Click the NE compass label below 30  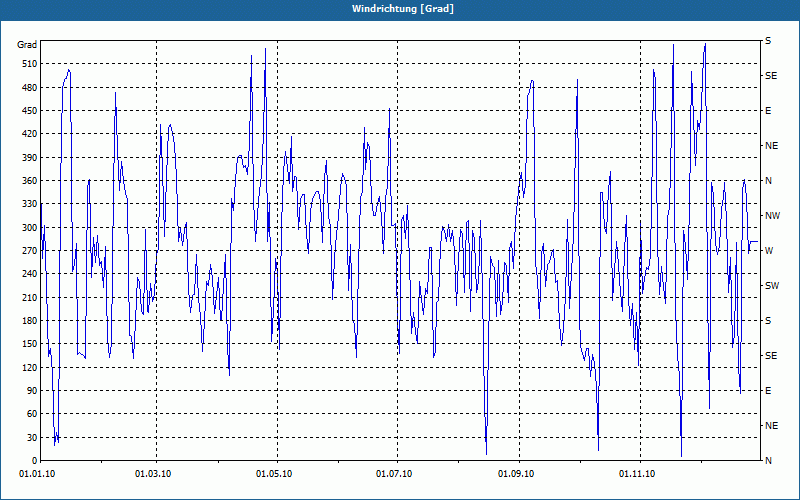tap(771, 426)
